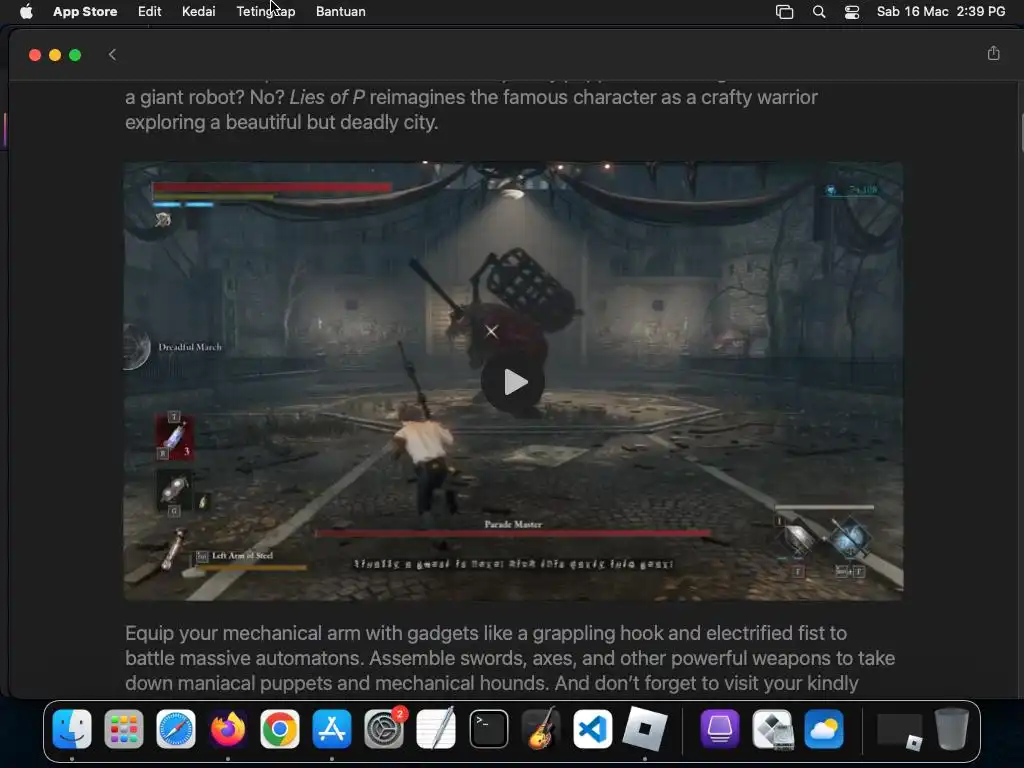Viewport: 1024px width, 768px height.
Task: Open the Tetingkap menu
Action: (266, 12)
